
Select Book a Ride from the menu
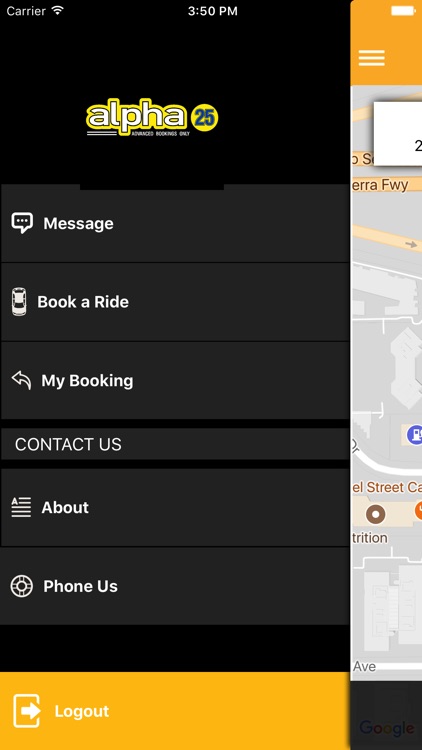[175, 302]
